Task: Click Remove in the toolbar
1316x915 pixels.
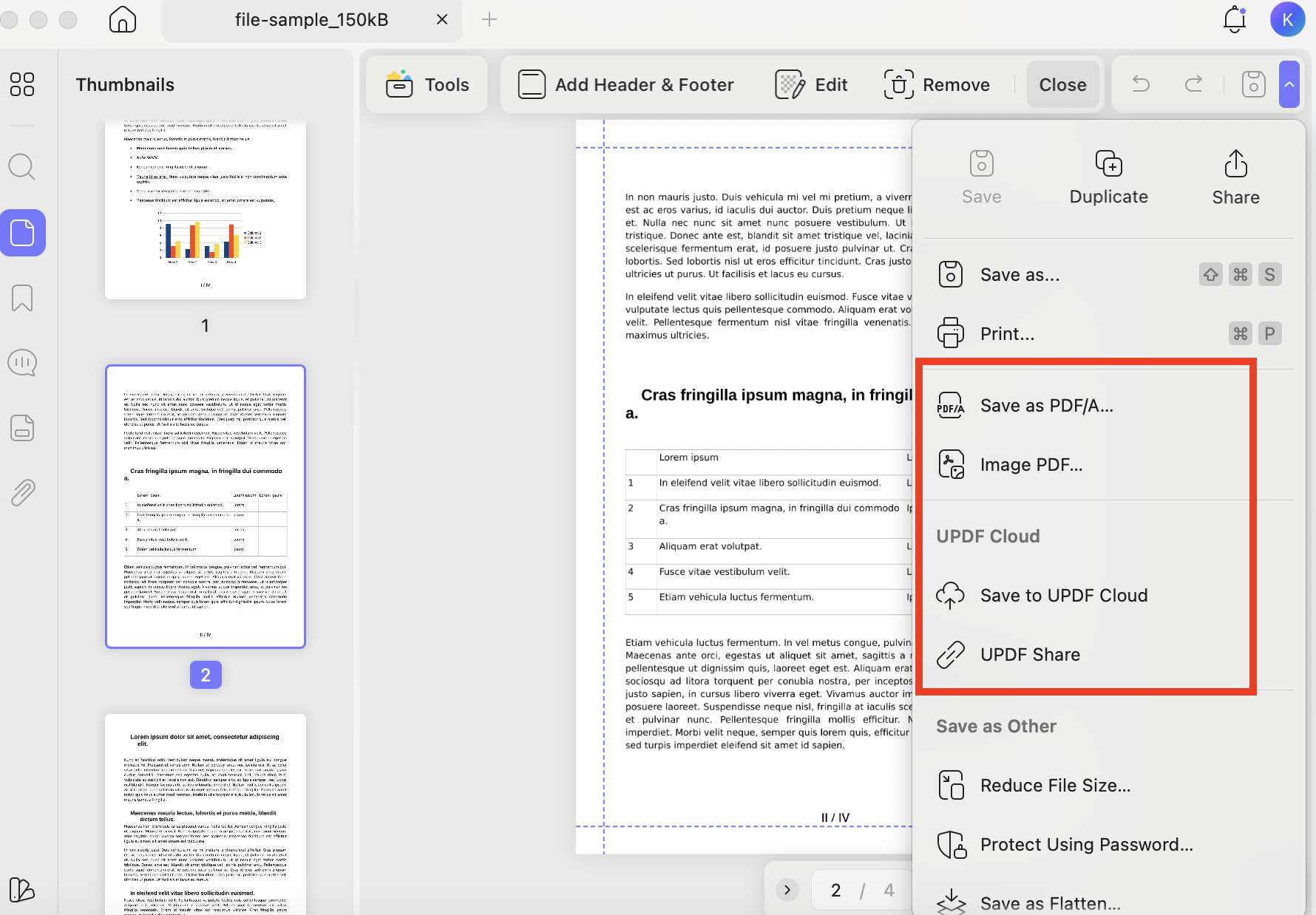Action: coord(937,84)
